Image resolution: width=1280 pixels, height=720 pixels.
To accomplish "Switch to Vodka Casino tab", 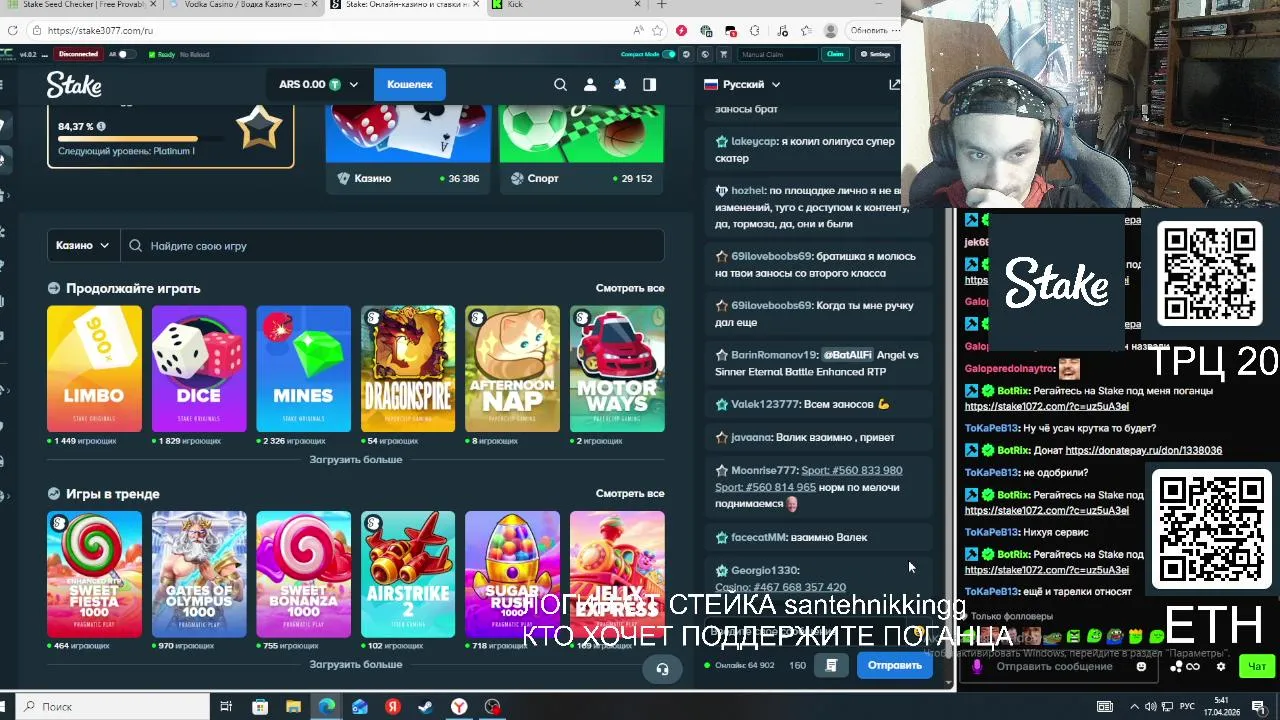I will (245, 5).
